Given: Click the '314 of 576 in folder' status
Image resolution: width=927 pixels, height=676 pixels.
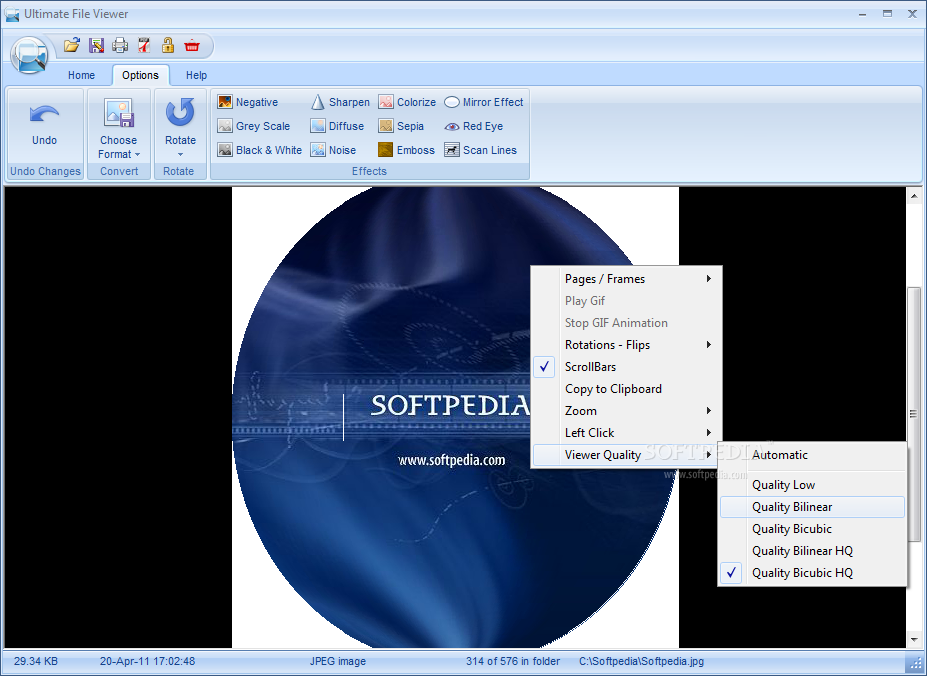Looking at the screenshot, I should coord(513,661).
